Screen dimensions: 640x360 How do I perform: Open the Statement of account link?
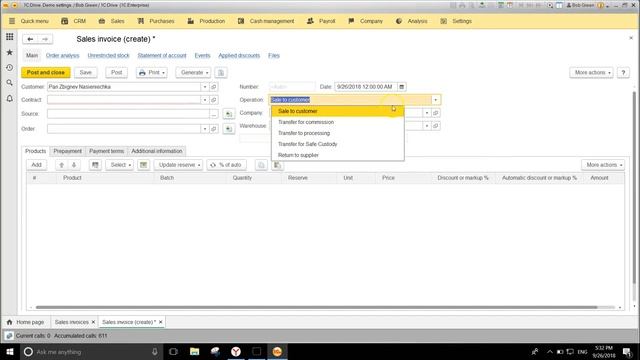(x=162, y=56)
